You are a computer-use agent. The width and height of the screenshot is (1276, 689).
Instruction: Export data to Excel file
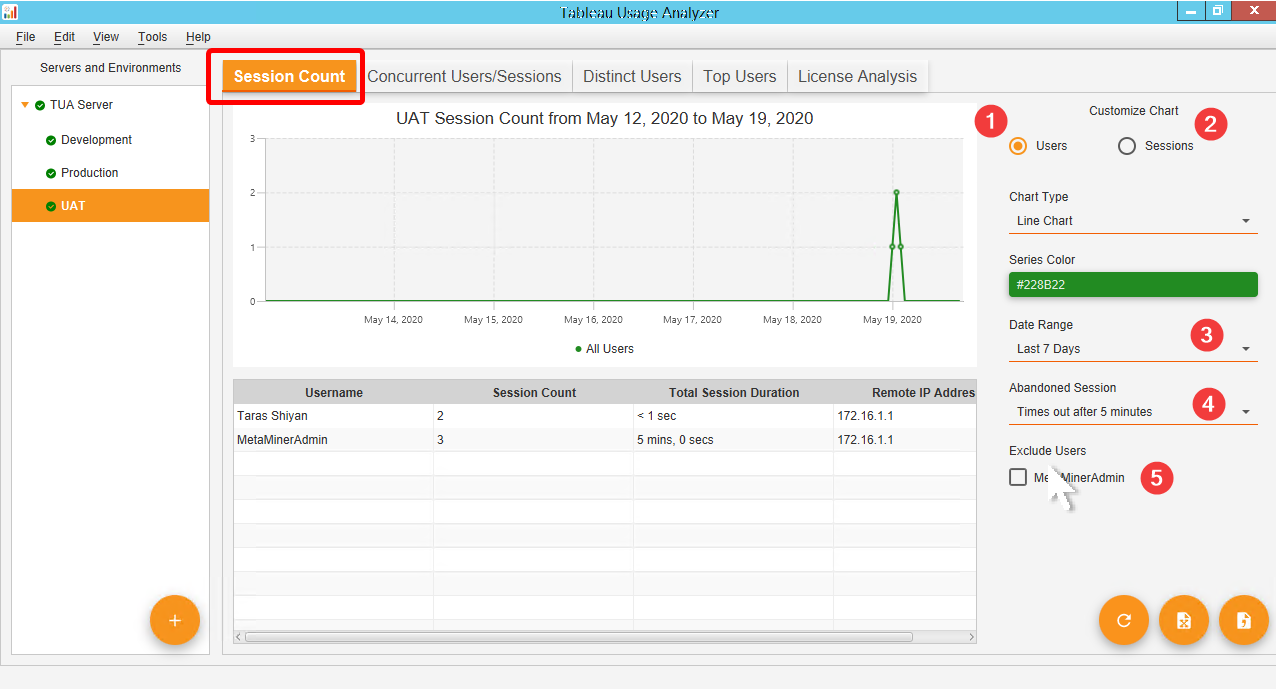(1184, 620)
